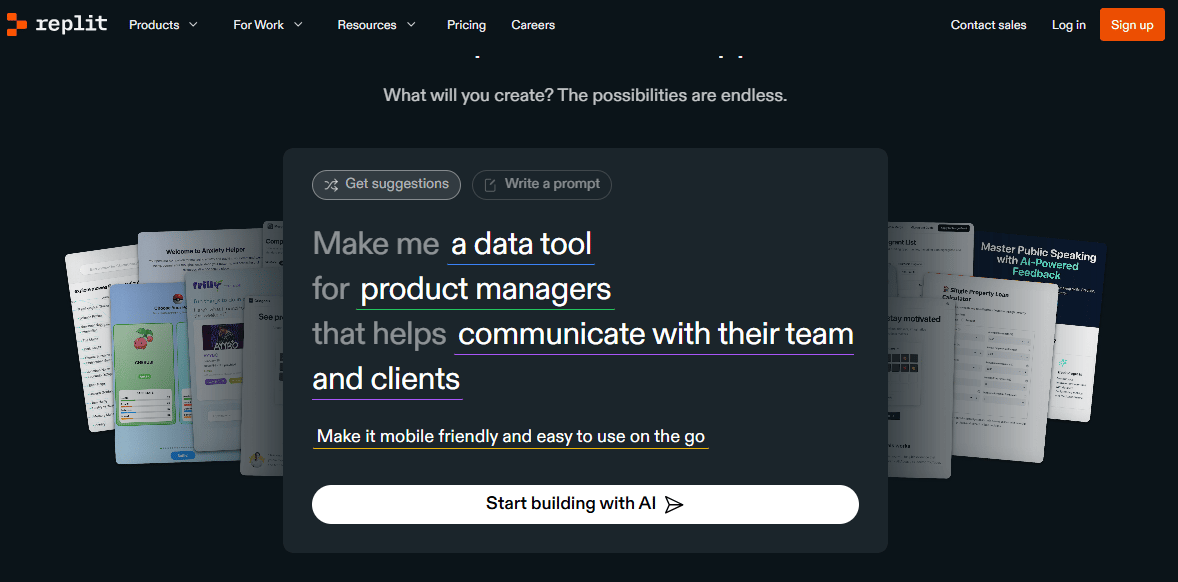Click the Contact sales link

988,25
